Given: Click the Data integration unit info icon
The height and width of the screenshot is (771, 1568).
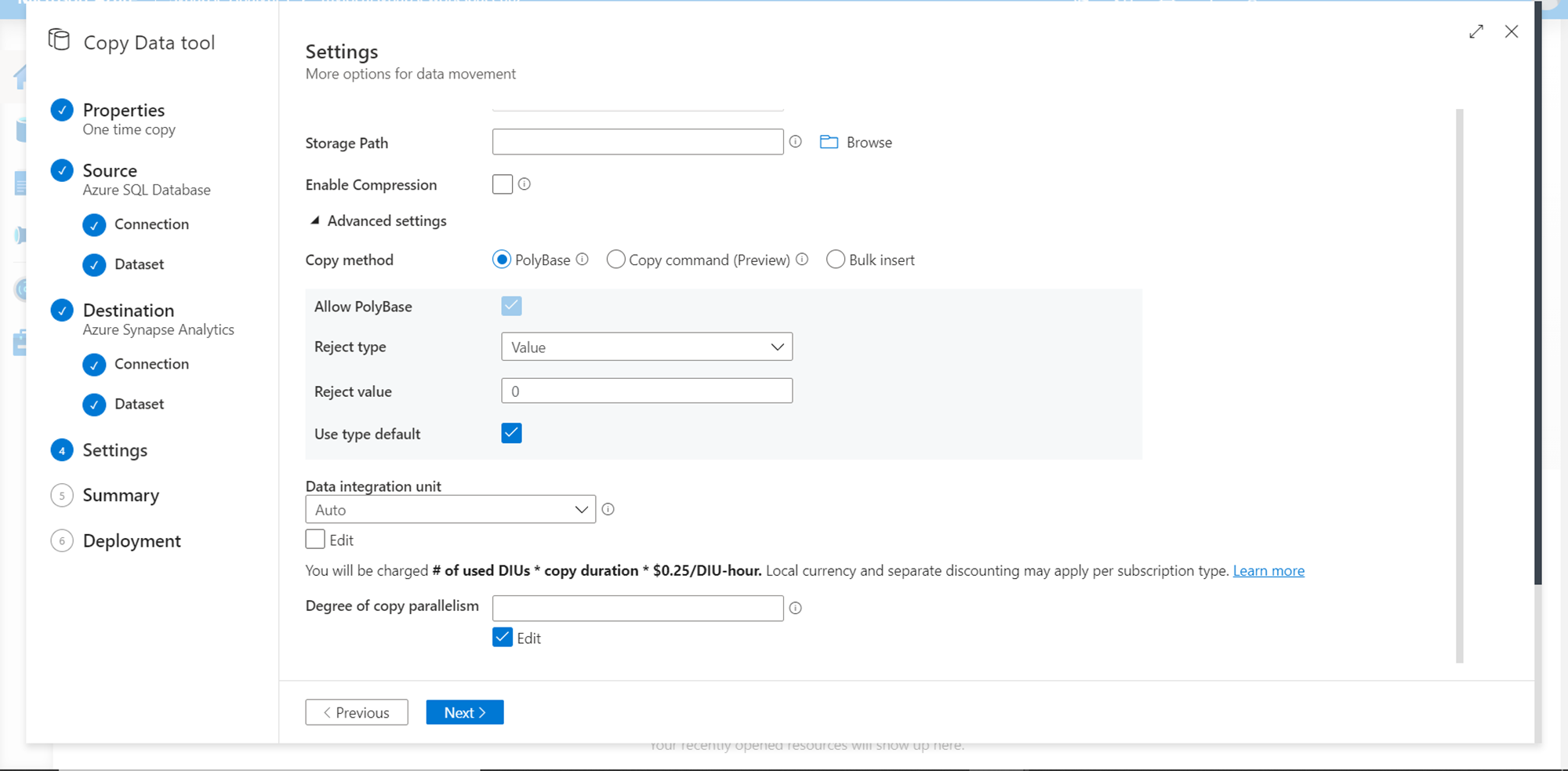Looking at the screenshot, I should [x=608, y=510].
